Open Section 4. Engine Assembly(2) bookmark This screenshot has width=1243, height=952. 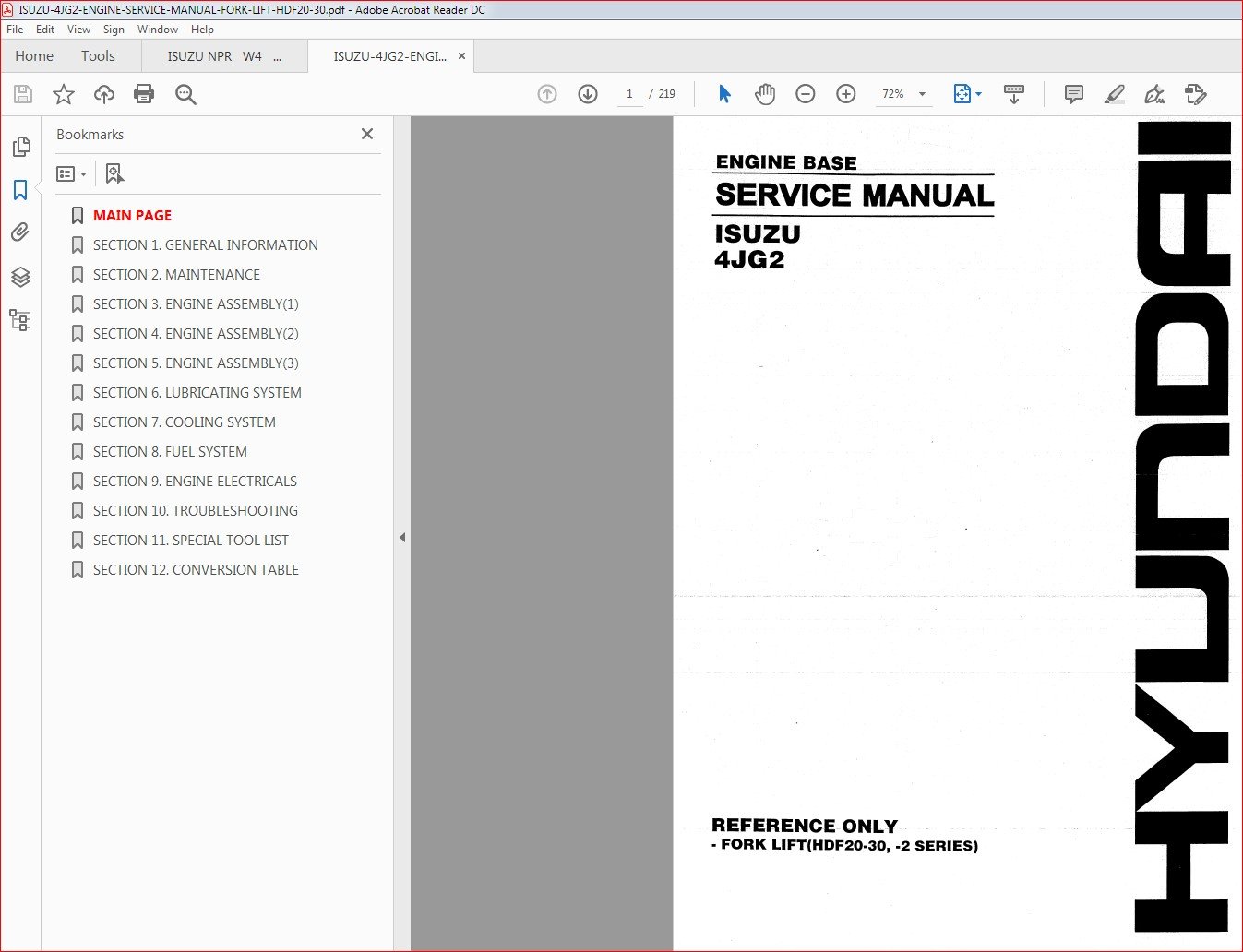[x=196, y=333]
